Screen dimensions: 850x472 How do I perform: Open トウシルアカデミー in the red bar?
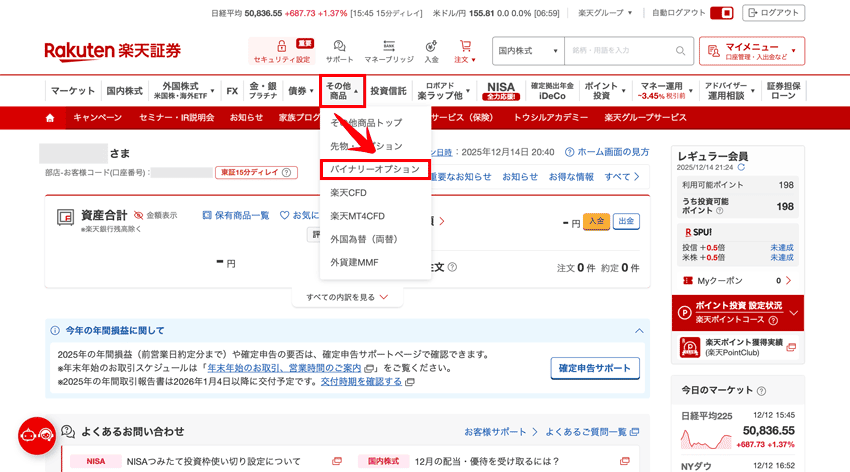(551, 118)
